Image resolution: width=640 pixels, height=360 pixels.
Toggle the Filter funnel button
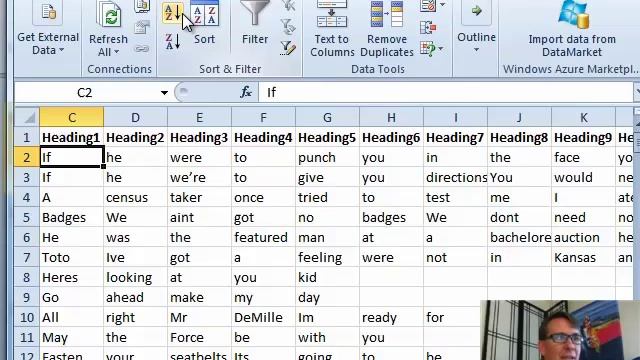tap(255, 22)
